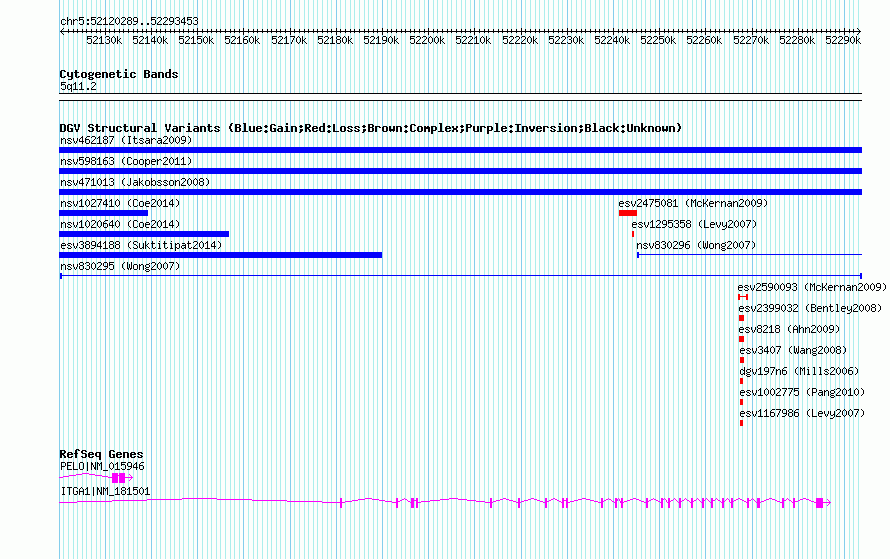Click the 52250k ruler tick label

[658, 40]
